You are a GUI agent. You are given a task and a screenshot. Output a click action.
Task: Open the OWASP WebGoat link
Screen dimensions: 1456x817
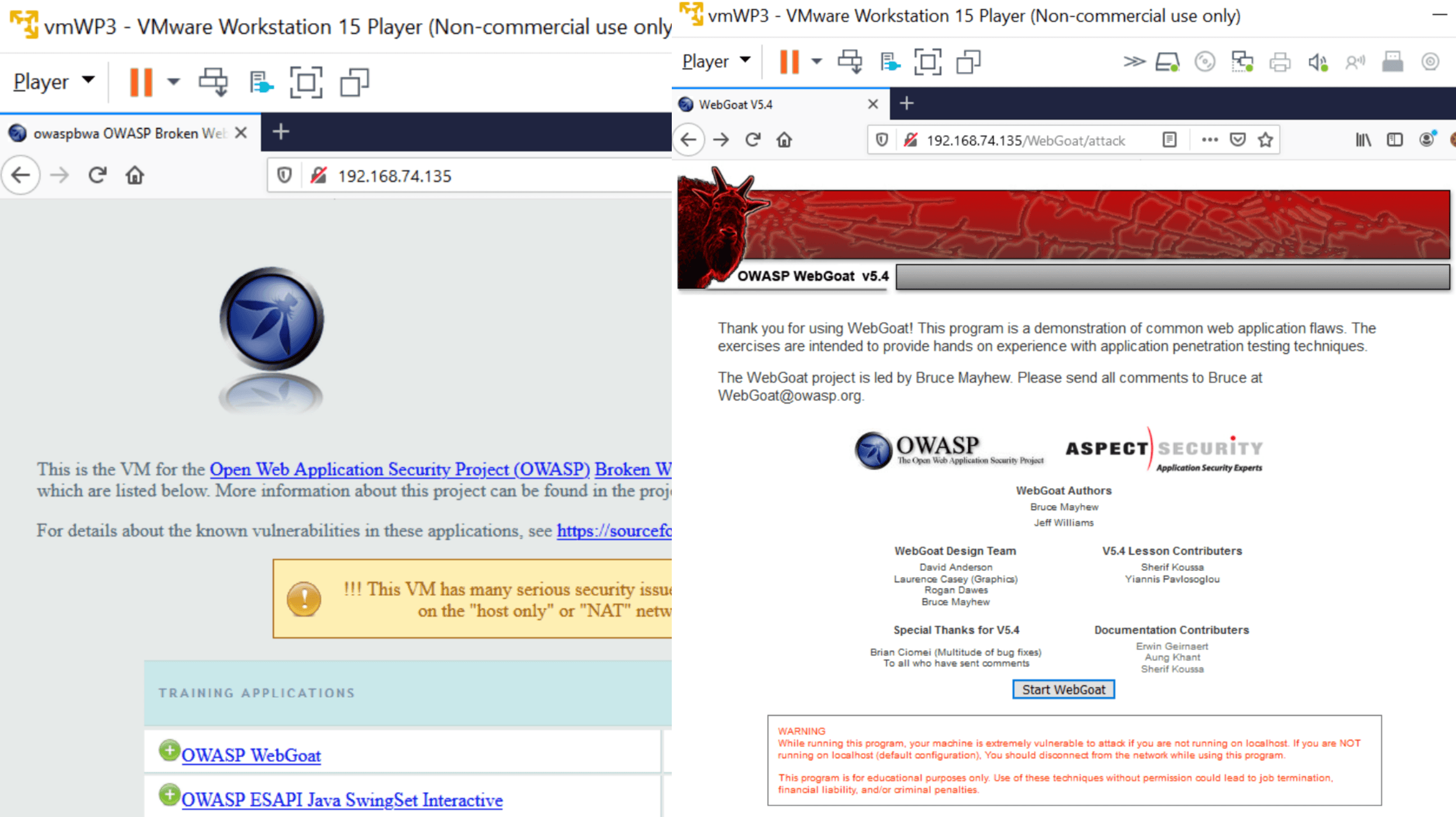pyautogui.click(x=251, y=755)
